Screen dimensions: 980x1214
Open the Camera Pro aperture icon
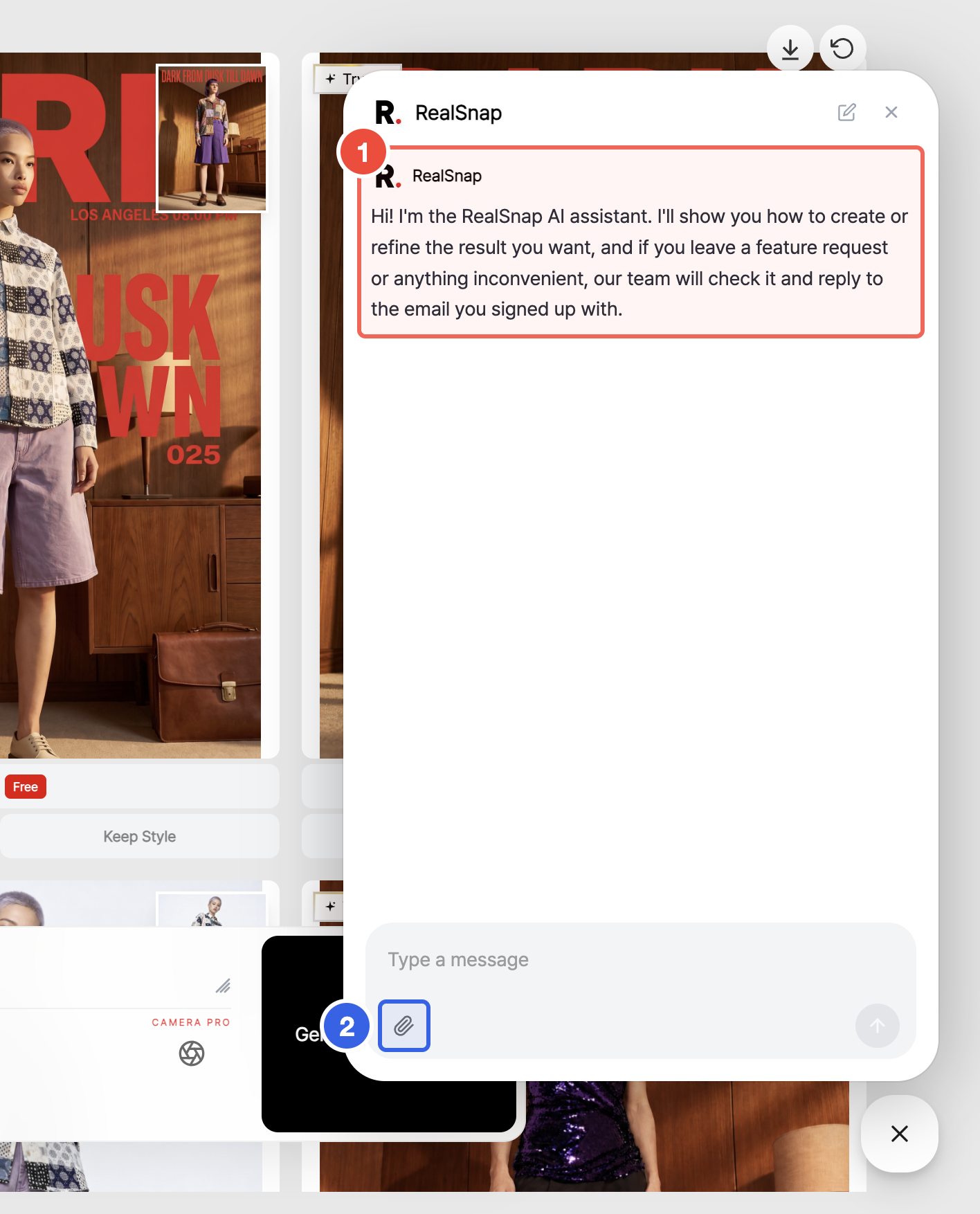tap(192, 1053)
